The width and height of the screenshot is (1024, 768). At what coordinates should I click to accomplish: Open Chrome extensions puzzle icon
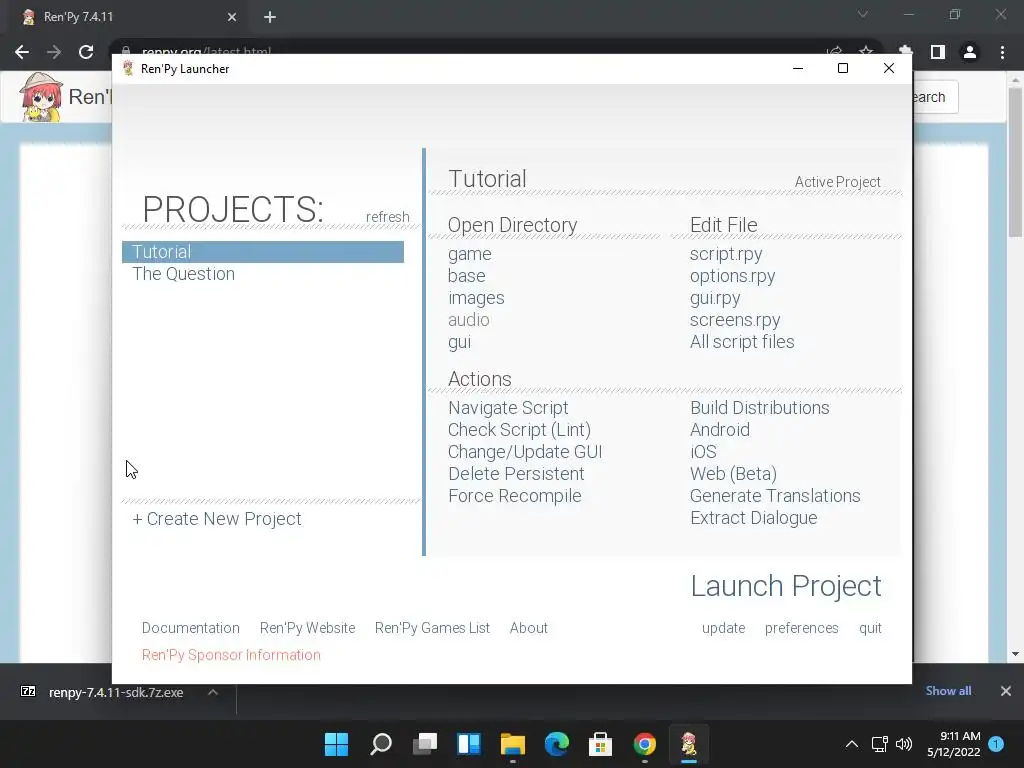coord(905,52)
